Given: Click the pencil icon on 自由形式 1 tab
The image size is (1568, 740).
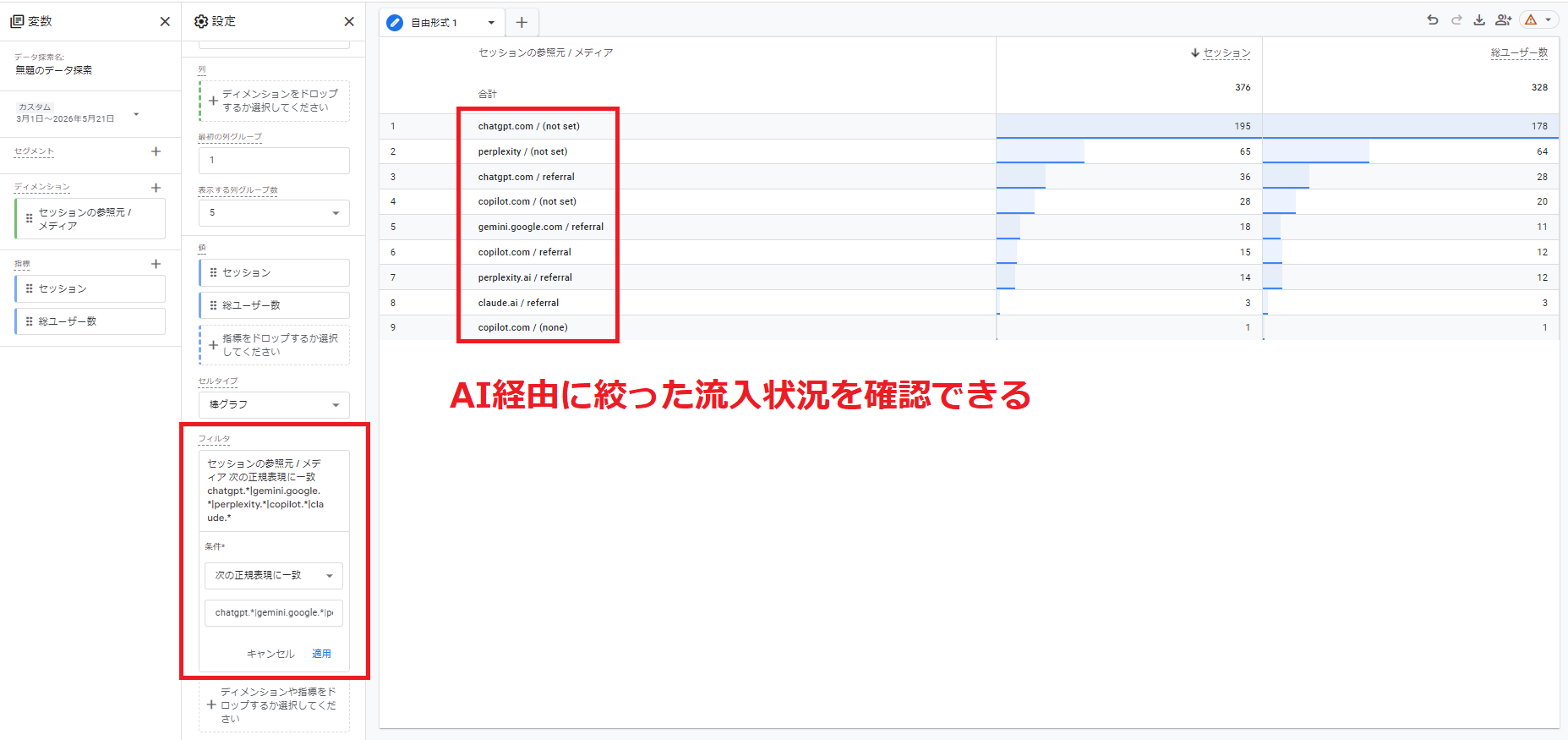Looking at the screenshot, I should 395,23.
